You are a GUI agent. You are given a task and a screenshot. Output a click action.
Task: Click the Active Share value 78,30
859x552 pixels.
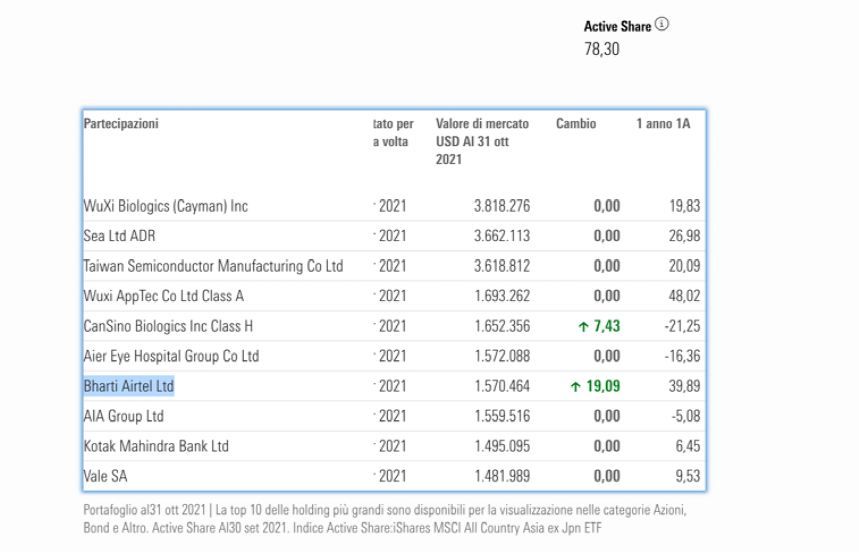point(602,49)
